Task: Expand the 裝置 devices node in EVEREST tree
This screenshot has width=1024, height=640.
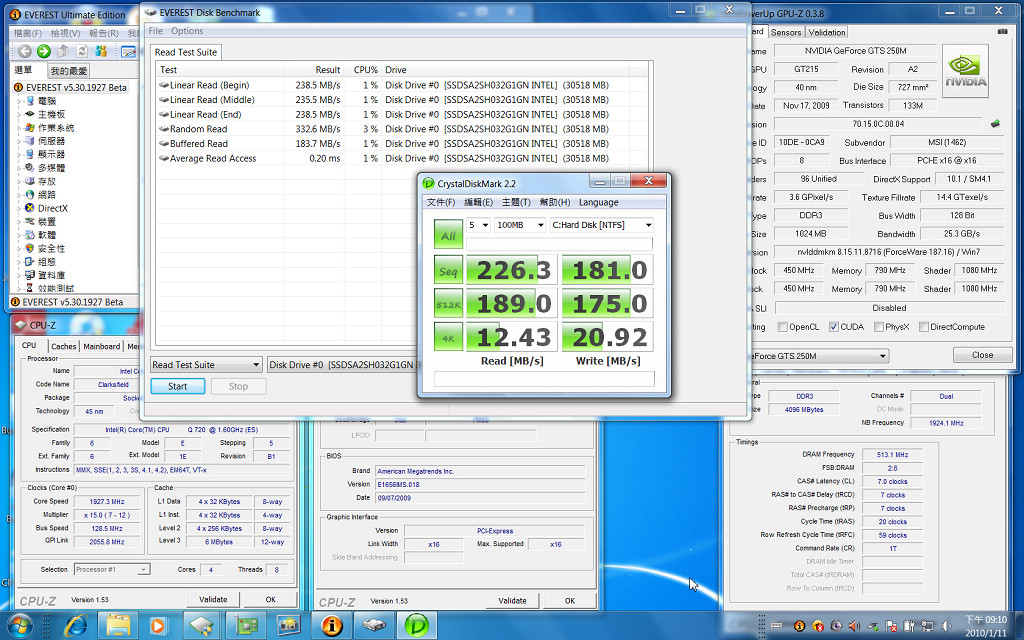Action: (20, 221)
